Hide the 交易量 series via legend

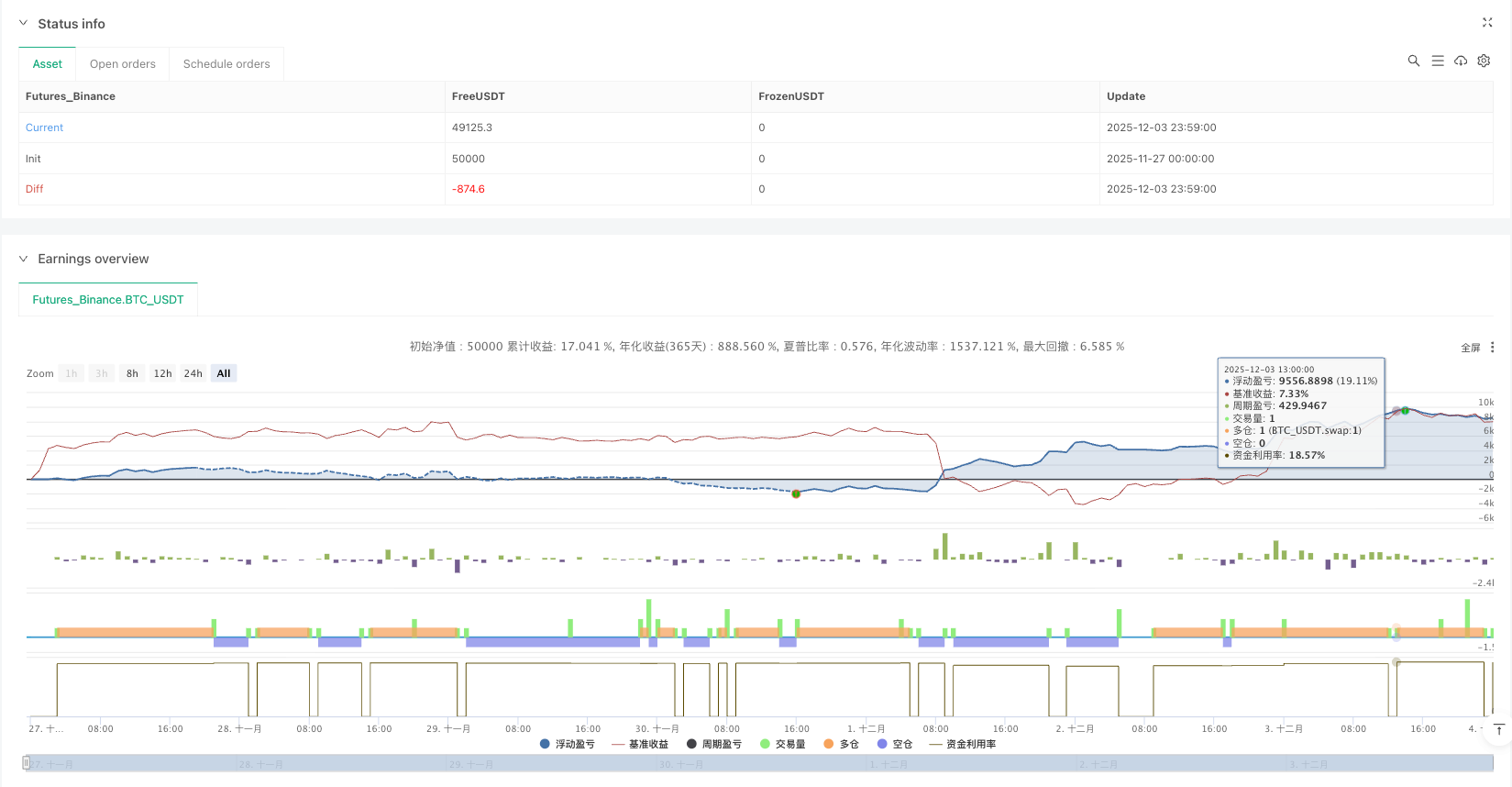pos(782,744)
